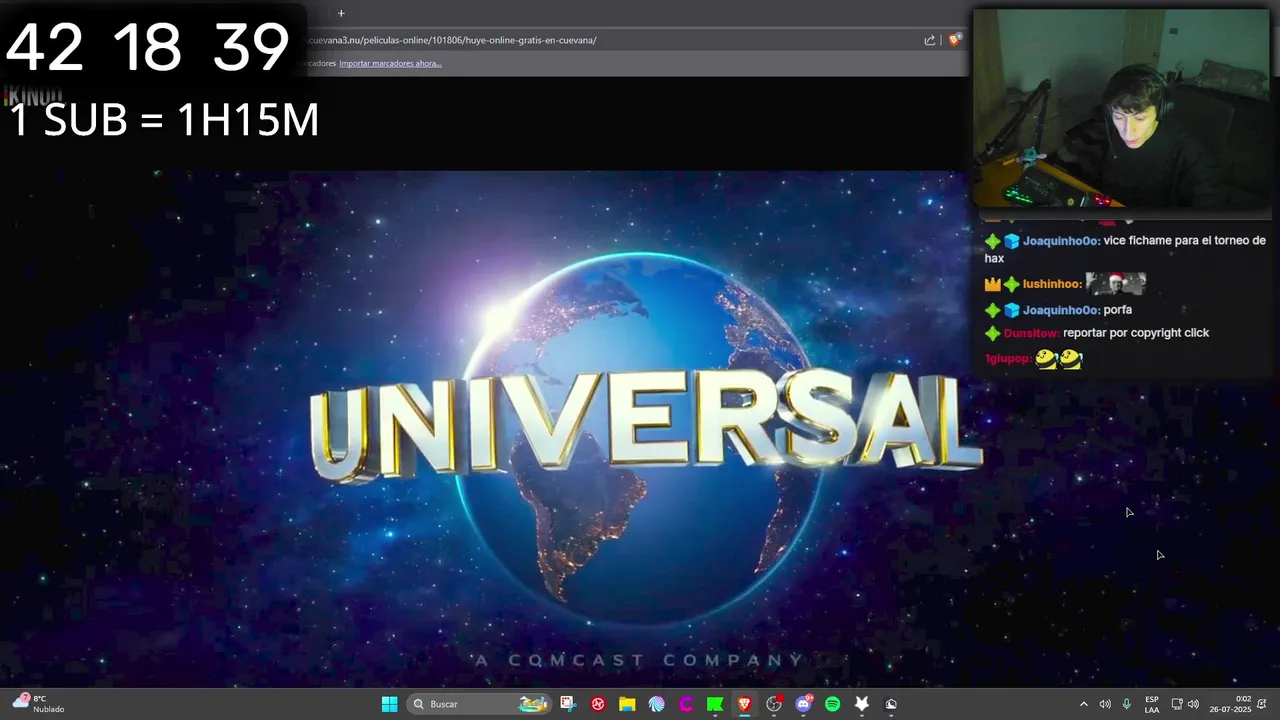Screen dimensions: 1280x720
Task: Open File Explorer from the taskbar
Action: pos(627,704)
